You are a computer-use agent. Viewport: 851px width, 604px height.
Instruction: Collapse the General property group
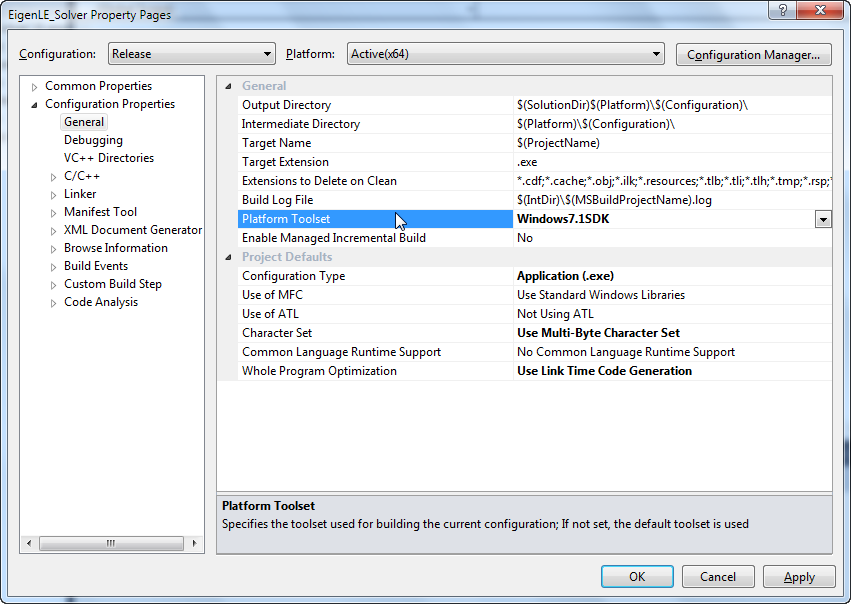click(x=229, y=86)
